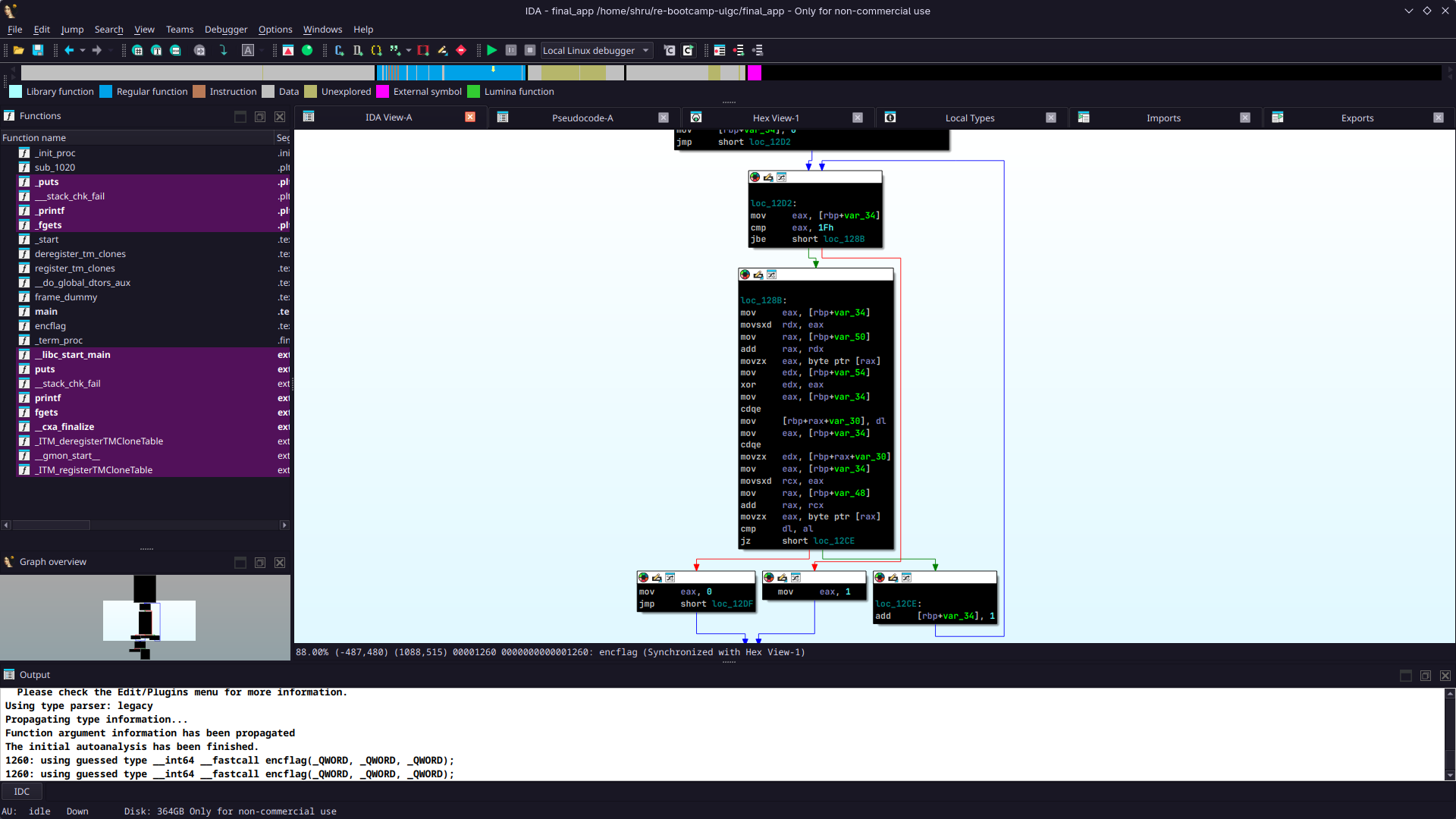This screenshot has height=819, width=1456.
Task: Close the Graph overview panel
Action: [280, 563]
